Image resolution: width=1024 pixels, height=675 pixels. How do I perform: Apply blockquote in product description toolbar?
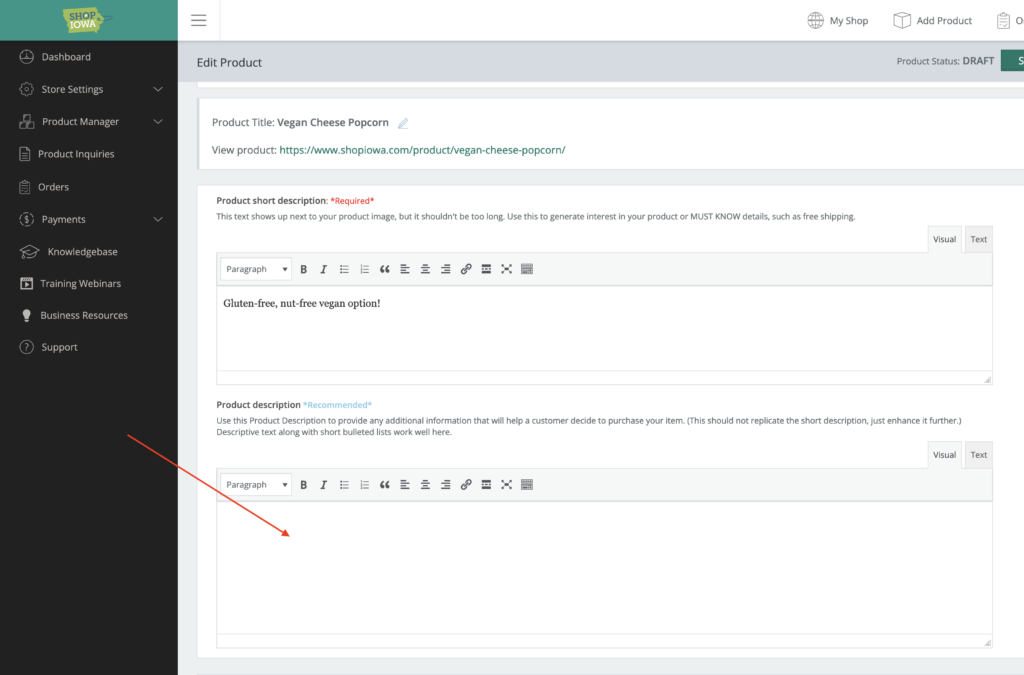point(385,485)
